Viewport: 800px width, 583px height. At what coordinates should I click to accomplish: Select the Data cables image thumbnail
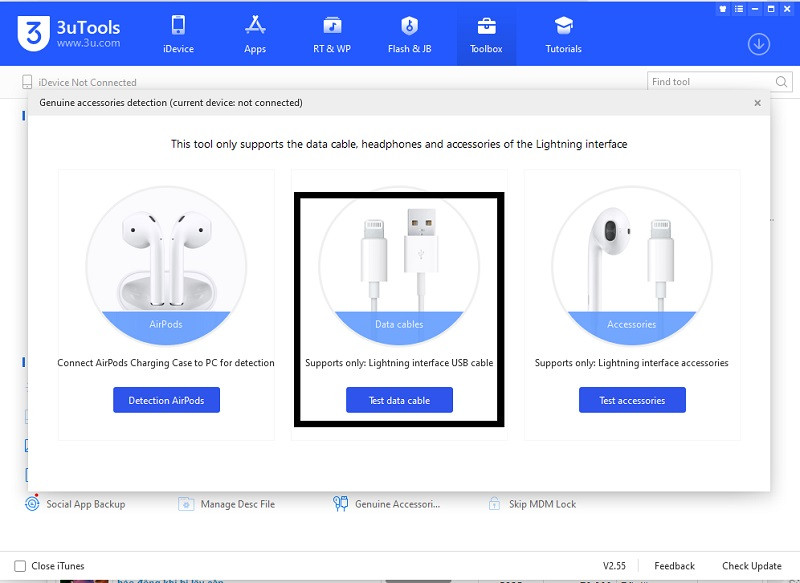[x=399, y=262]
